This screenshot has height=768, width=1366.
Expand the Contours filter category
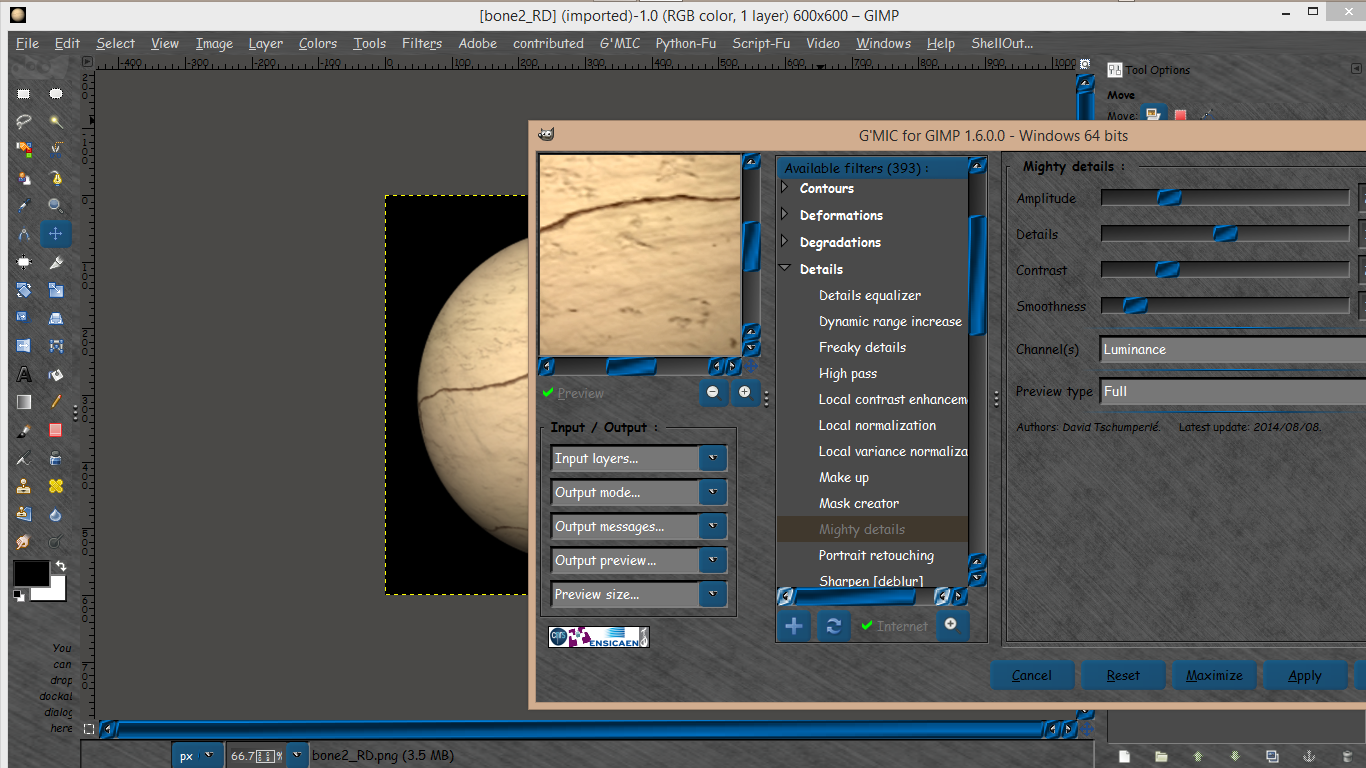tap(785, 188)
